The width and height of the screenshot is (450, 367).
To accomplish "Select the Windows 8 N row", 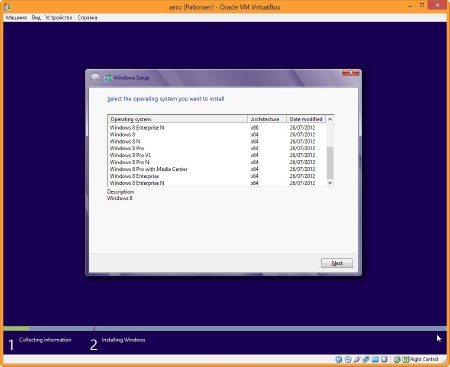I will coord(217,142).
